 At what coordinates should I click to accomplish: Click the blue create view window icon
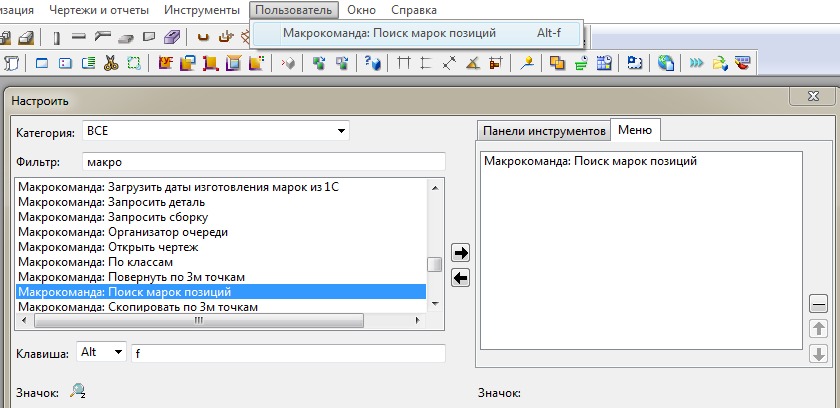[x=42, y=63]
